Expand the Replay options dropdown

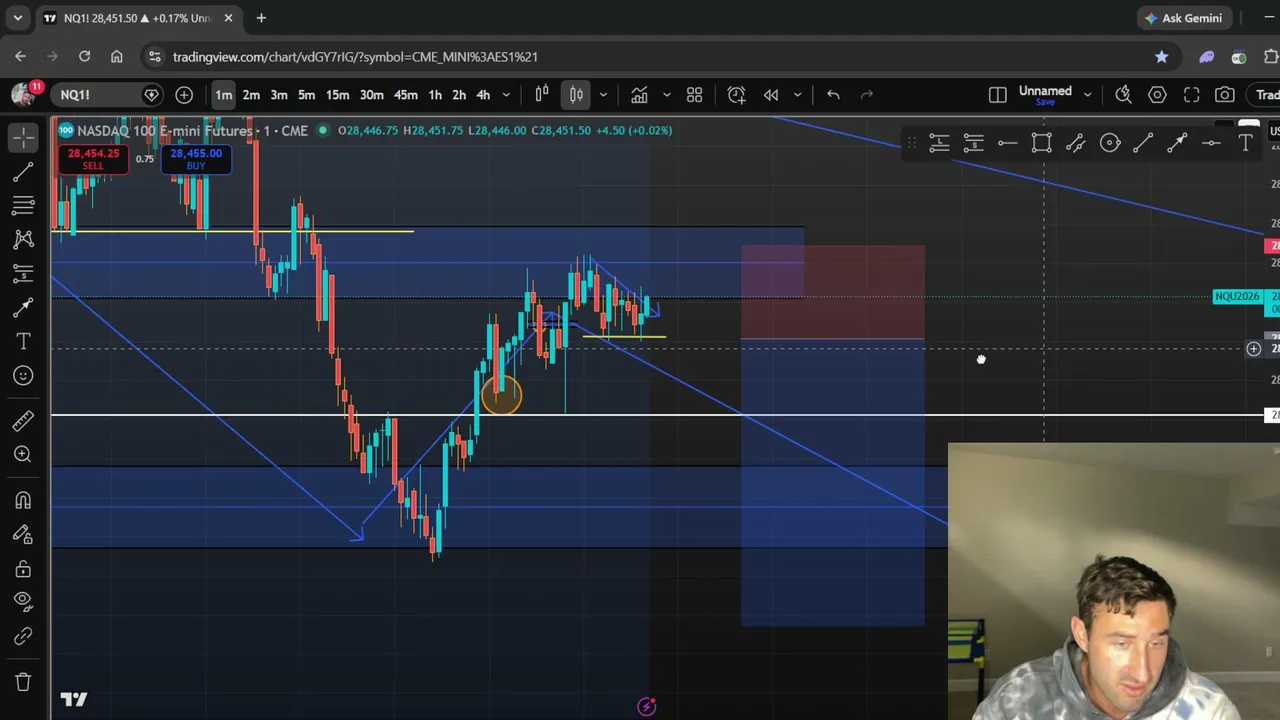(x=797, y=95)
